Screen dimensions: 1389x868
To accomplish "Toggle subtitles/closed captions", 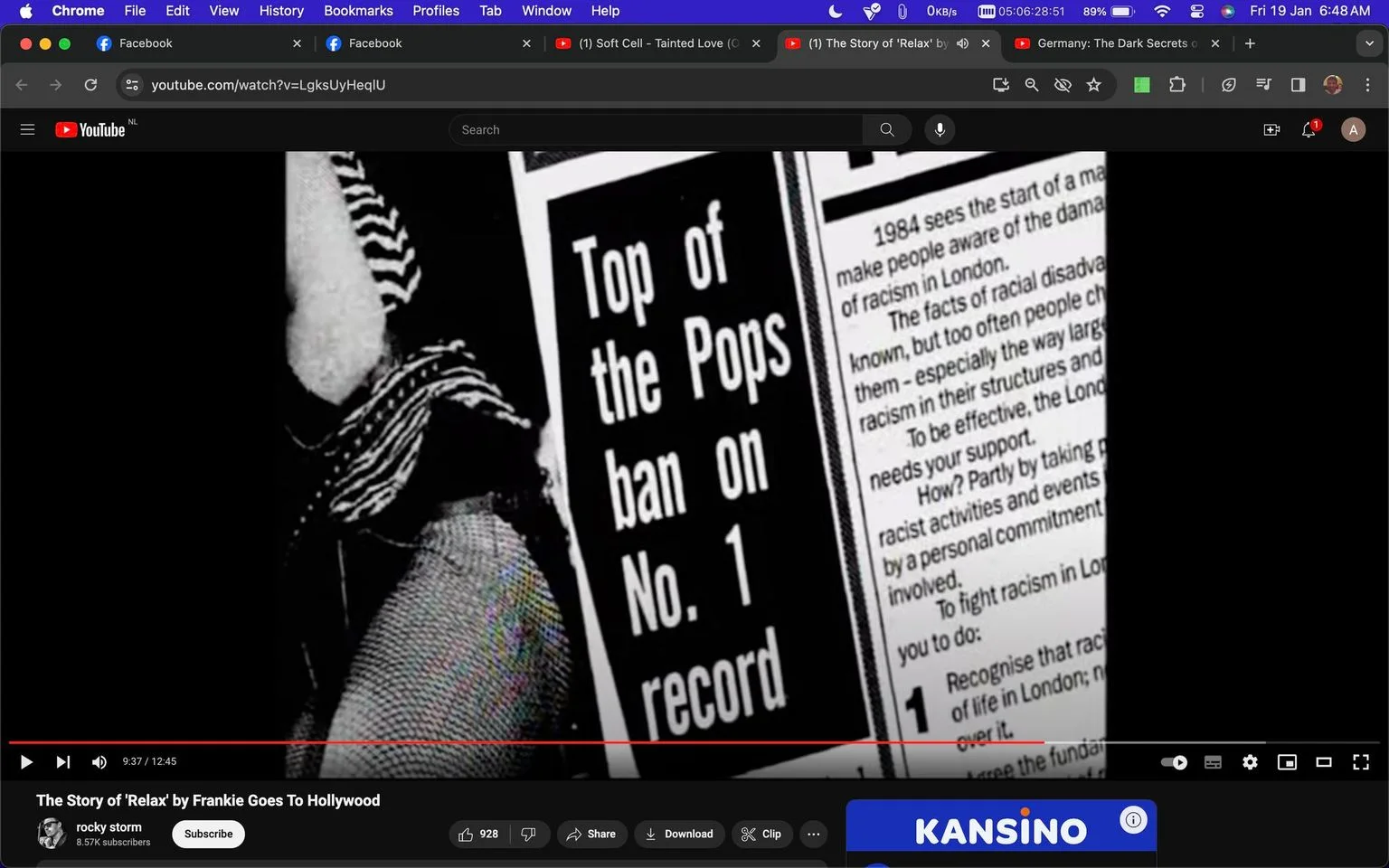I will (x=1213, y=762).
